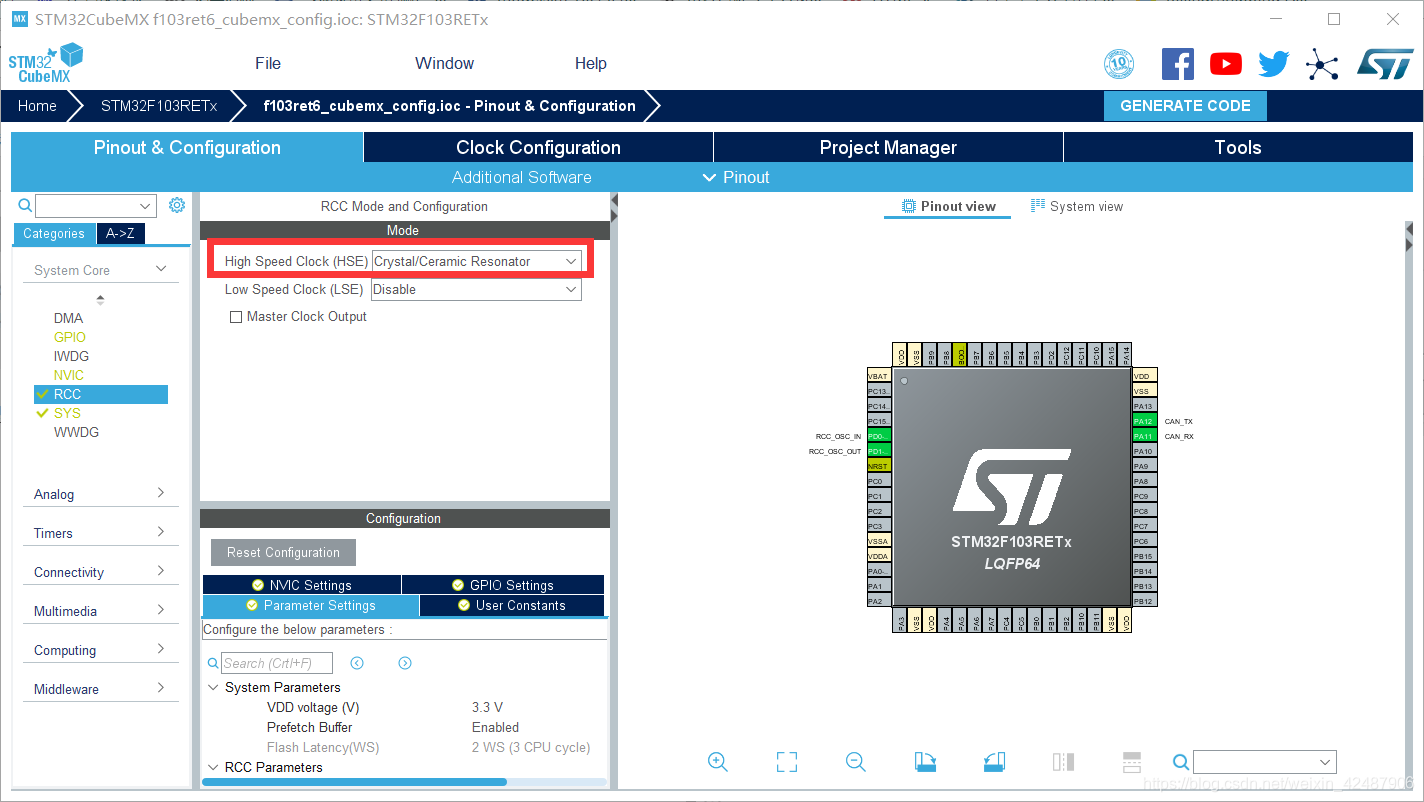Open the NVIC Settings tab
1424x802 pixels.
301,585
